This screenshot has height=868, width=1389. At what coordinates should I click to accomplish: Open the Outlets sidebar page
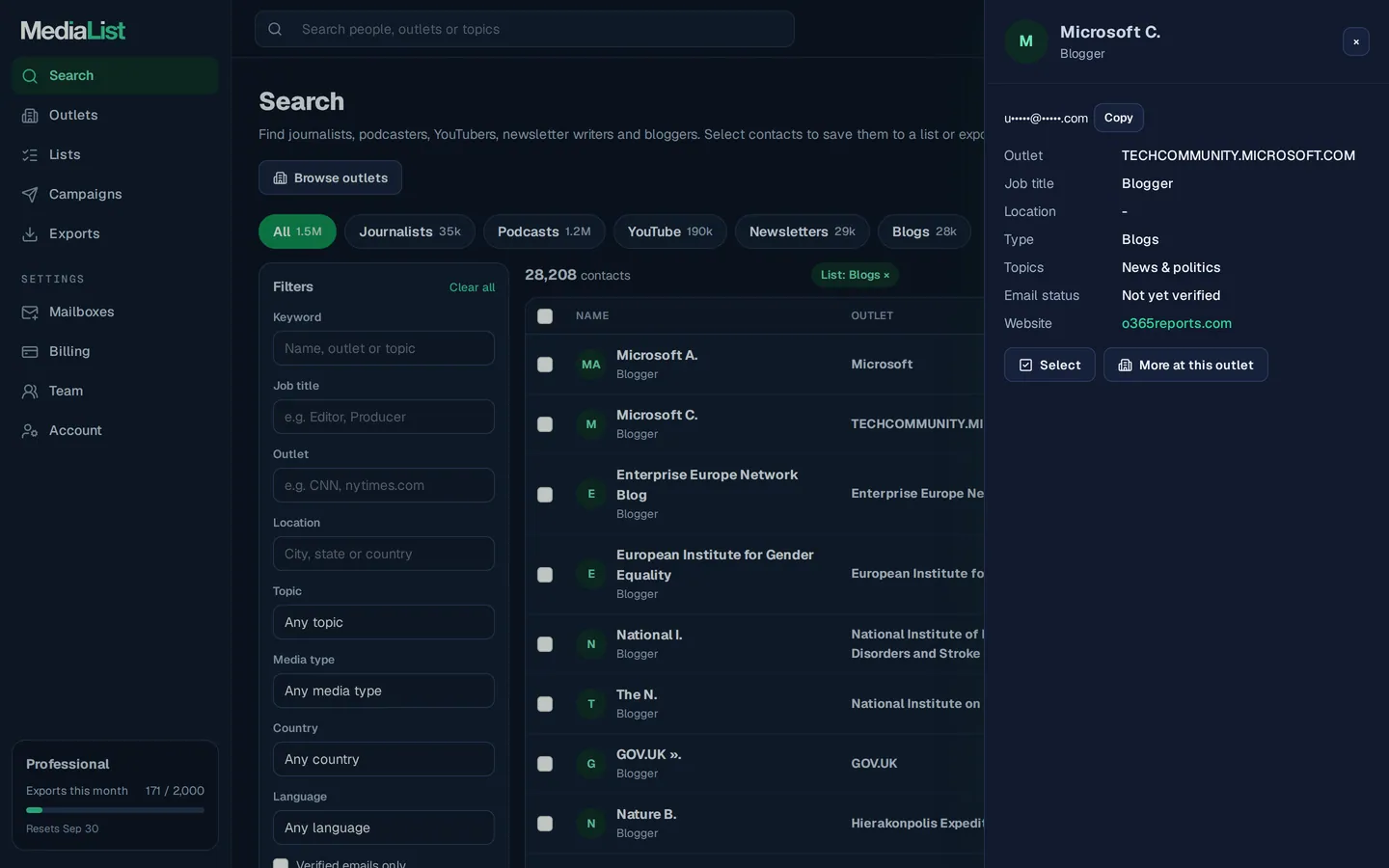pyautogui.click(x=115, y=115)
